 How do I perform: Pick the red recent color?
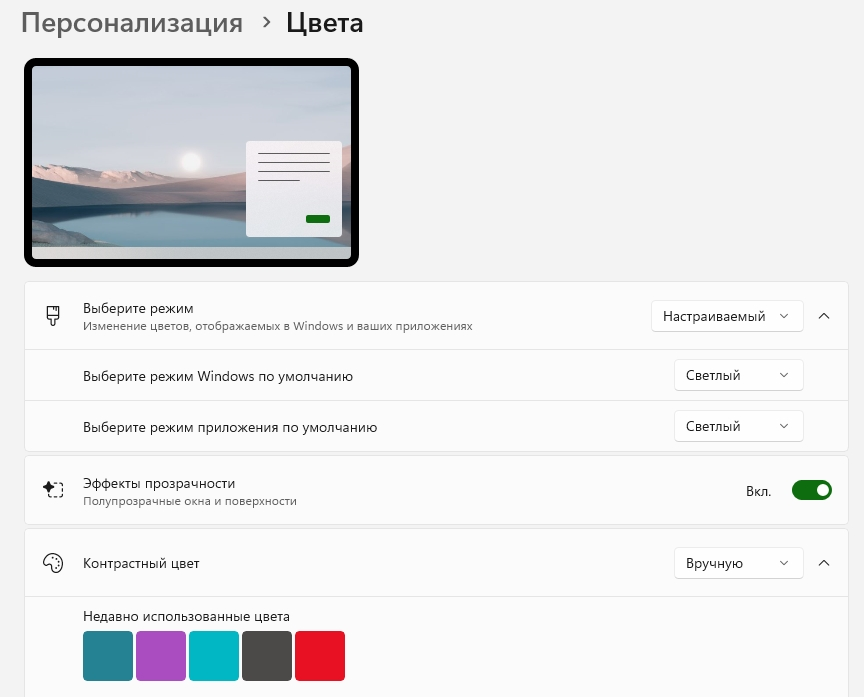tap(320, 656)
